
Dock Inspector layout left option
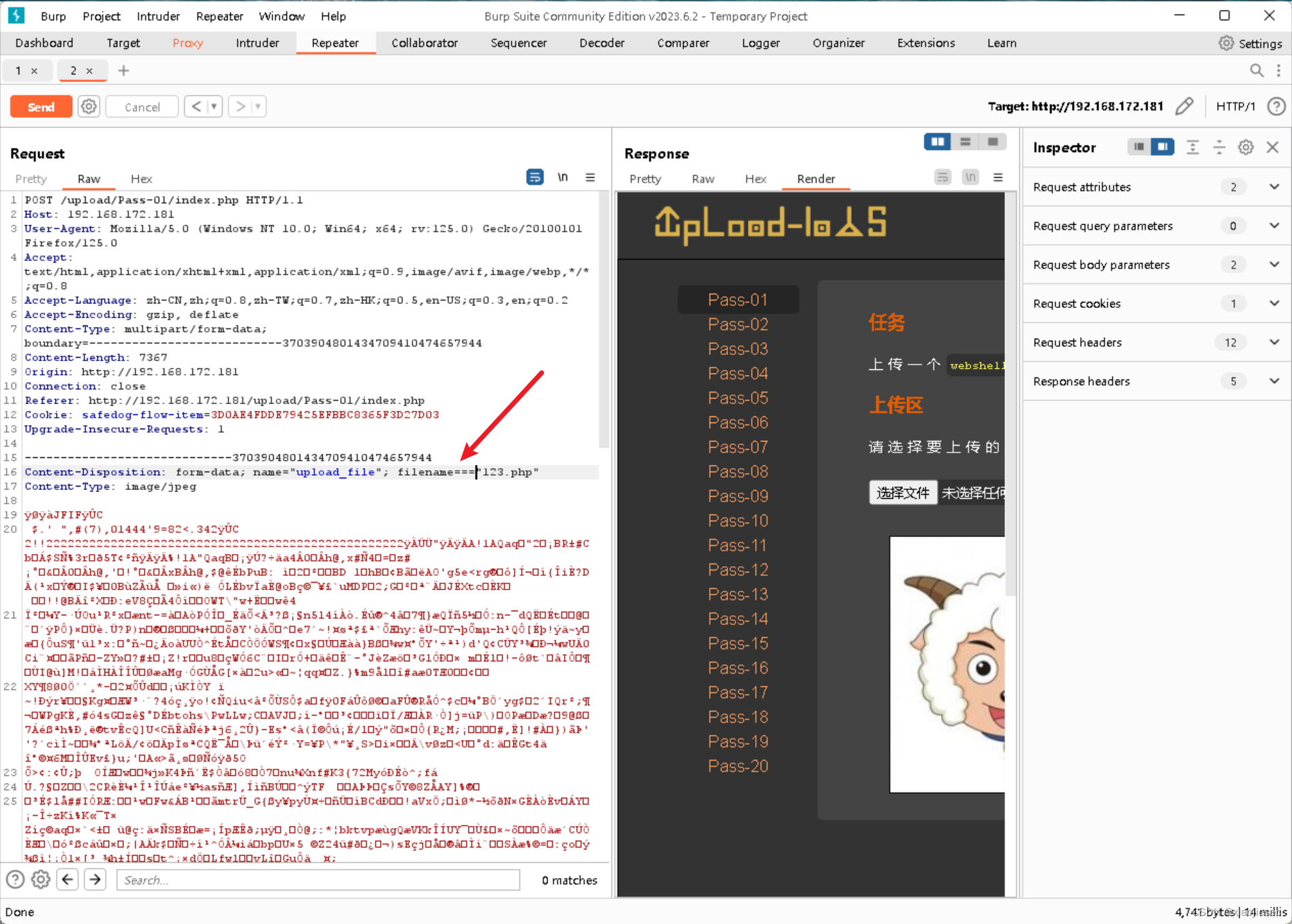point(1139,147)
